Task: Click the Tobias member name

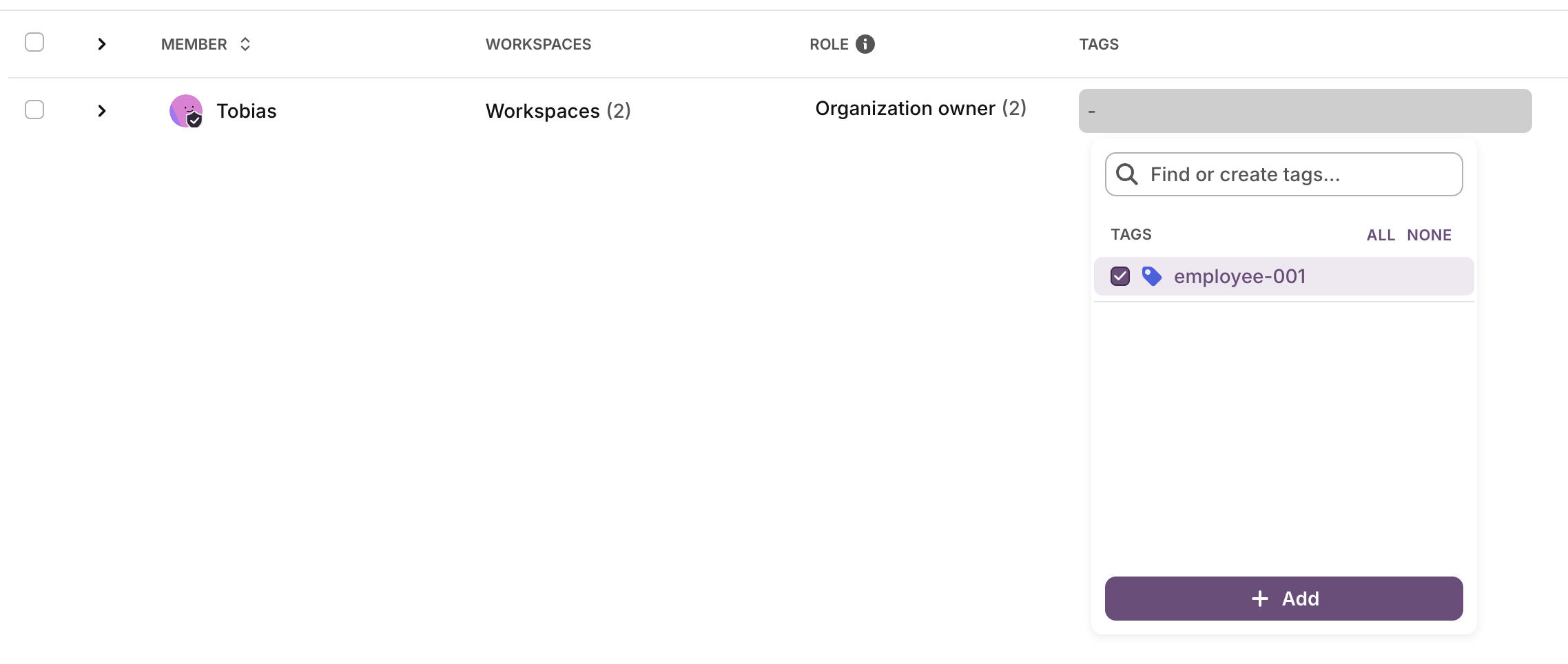Action: (x=247, y=111)
